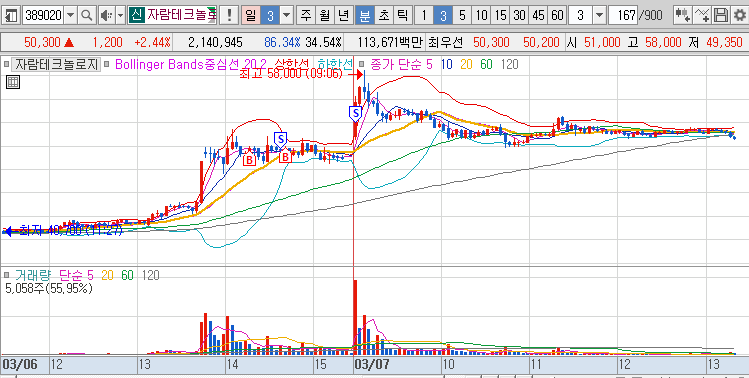The height and width of the screenshot is (378, 749).
Task: Expand the dropdown arrow beside the speaker icon
Action: click(x=120, y=16)
